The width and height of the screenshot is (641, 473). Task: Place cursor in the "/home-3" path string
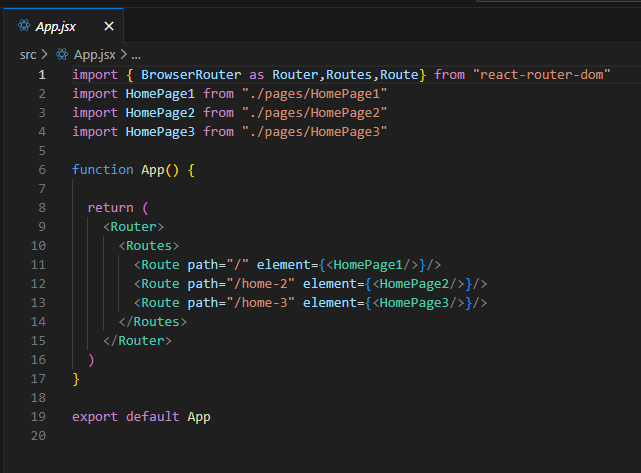click(259, 302)
